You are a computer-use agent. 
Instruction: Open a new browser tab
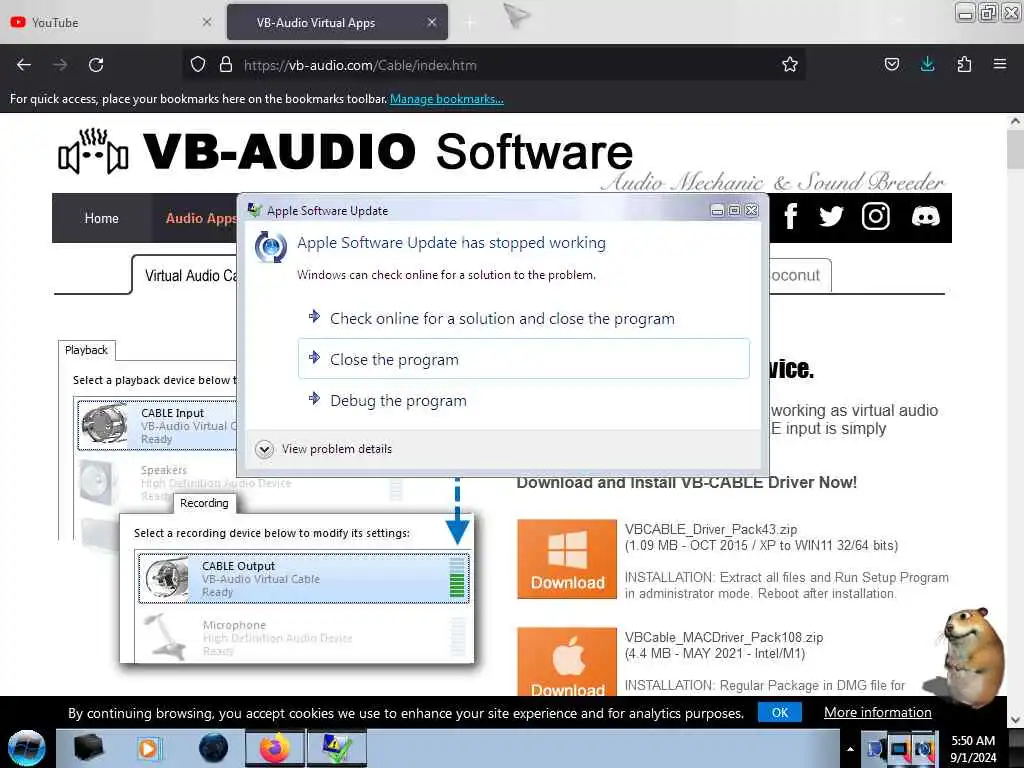click(x=470, y=23)
